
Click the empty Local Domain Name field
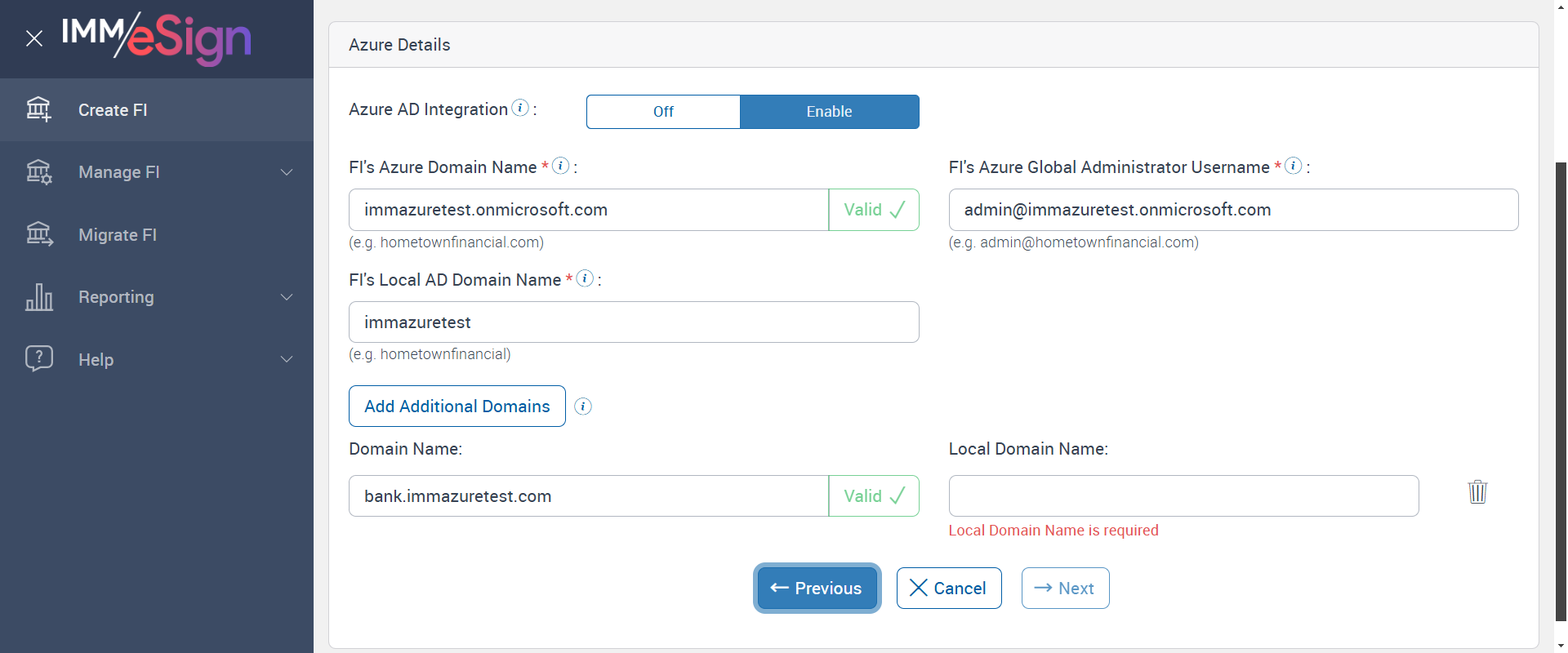tap(1183, 496)
